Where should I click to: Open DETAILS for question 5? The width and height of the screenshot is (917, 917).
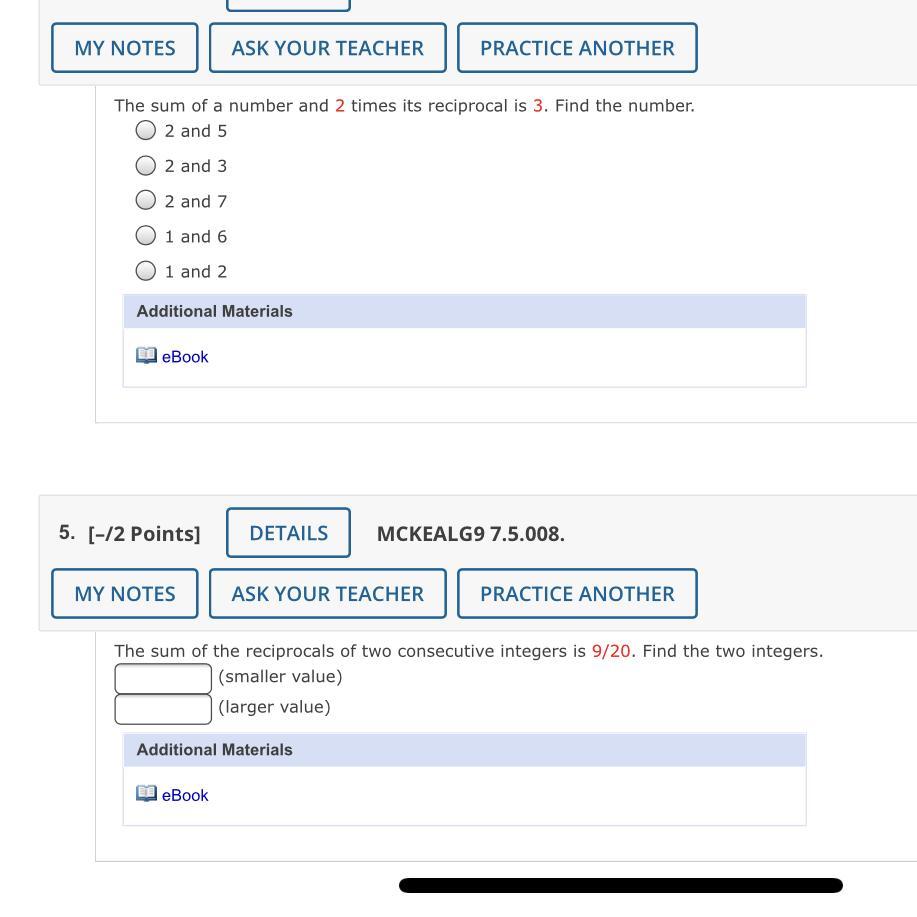pyautogui.click(x=288, y=533)
